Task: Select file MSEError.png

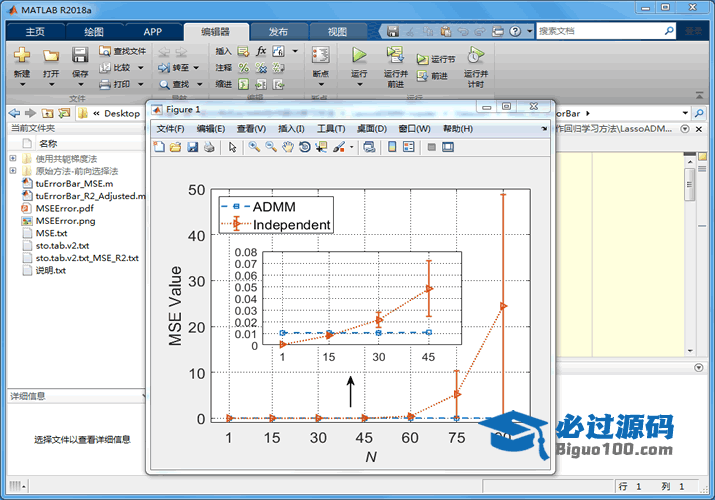Action: click(65, 221)
